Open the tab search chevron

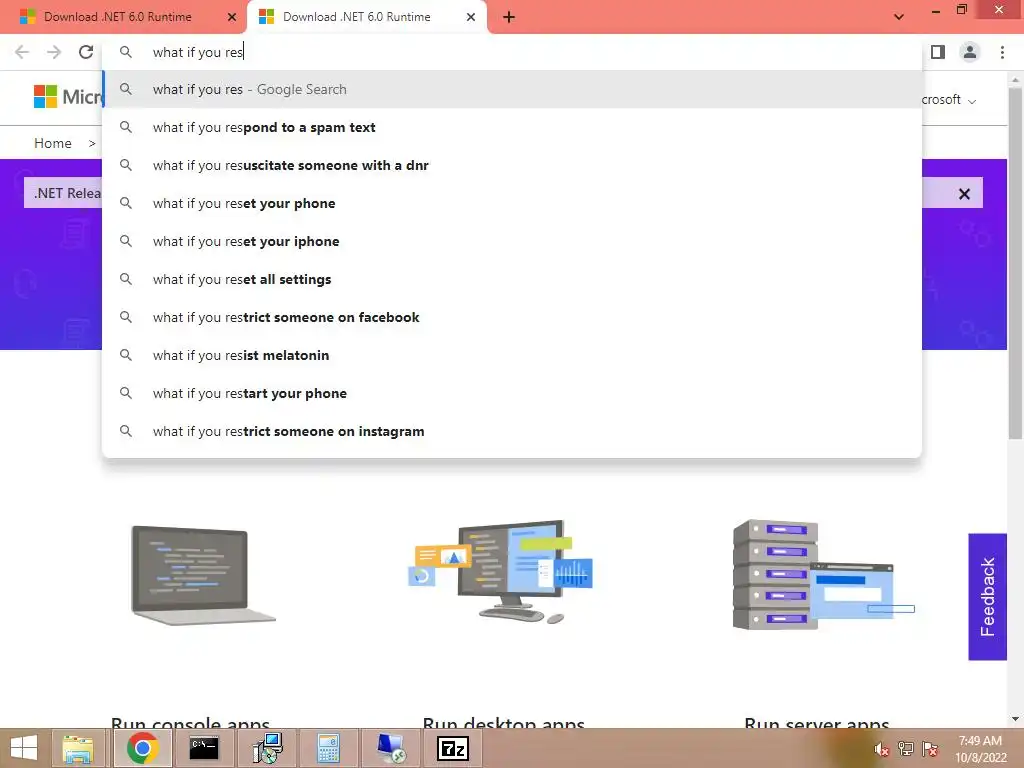899,17
